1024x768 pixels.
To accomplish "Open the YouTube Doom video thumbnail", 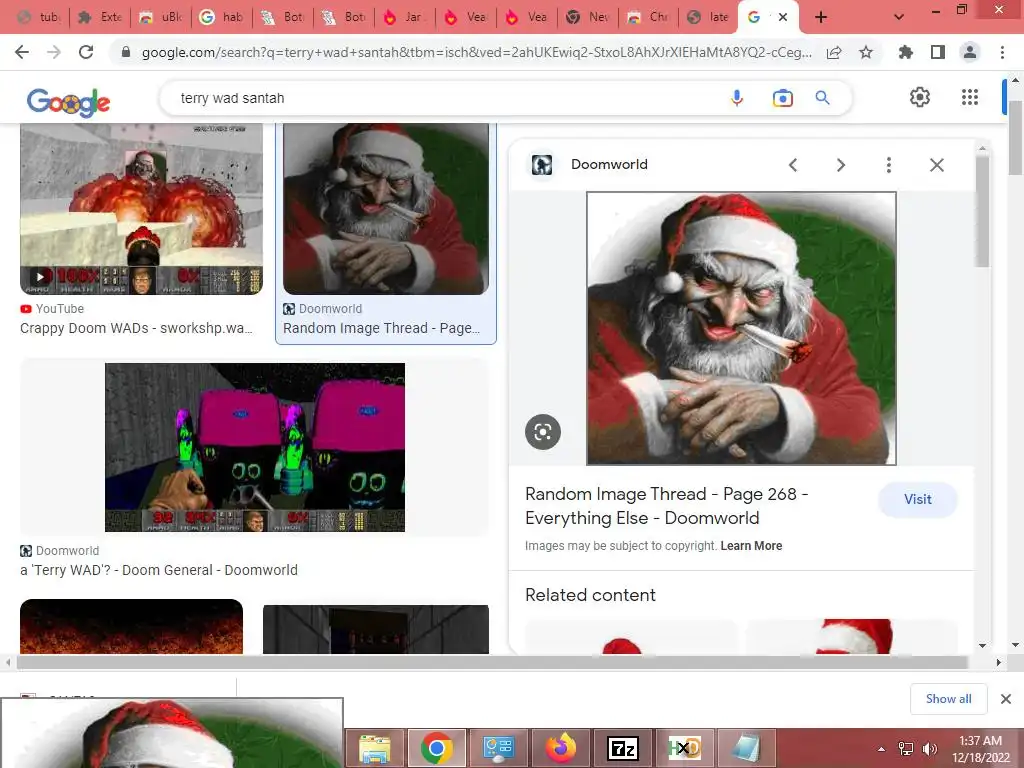I will click(141, 209).
